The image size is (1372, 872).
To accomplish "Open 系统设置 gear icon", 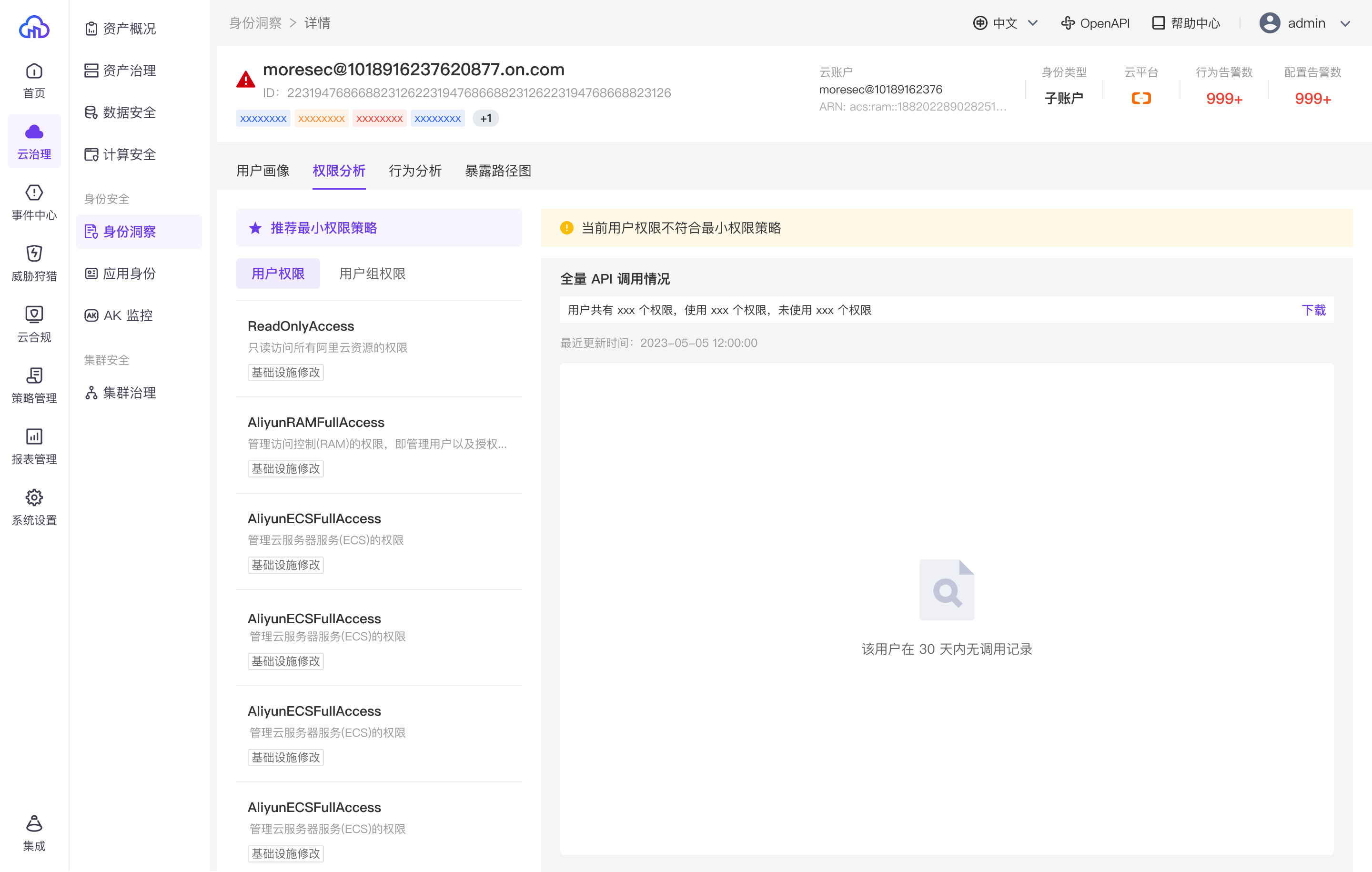I will pos(34,498).
